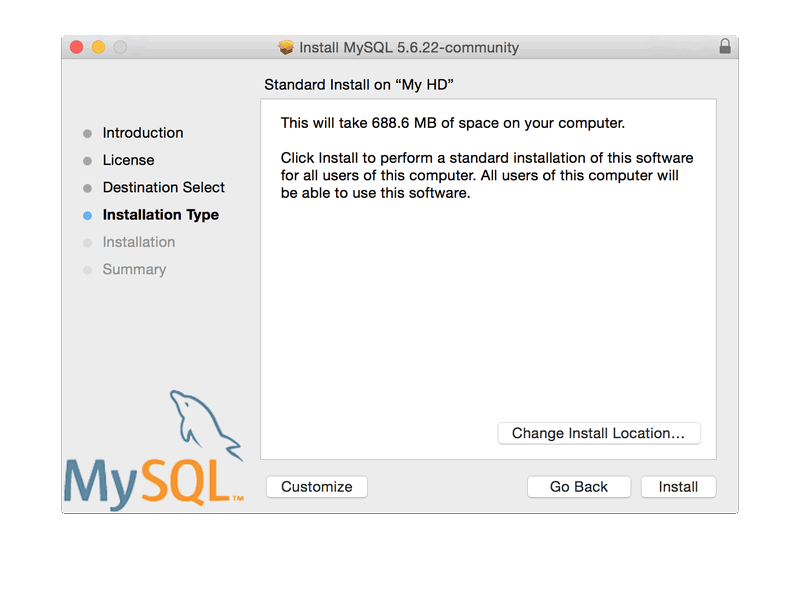Select the Introduction step in the sidebar
This screenshot has width=800, height=601.
click(143, 132)
